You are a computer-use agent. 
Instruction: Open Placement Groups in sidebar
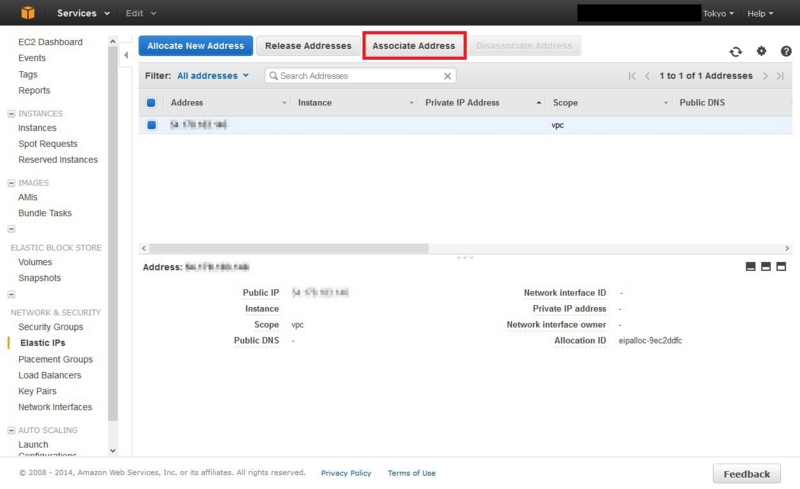pos(56,359)
